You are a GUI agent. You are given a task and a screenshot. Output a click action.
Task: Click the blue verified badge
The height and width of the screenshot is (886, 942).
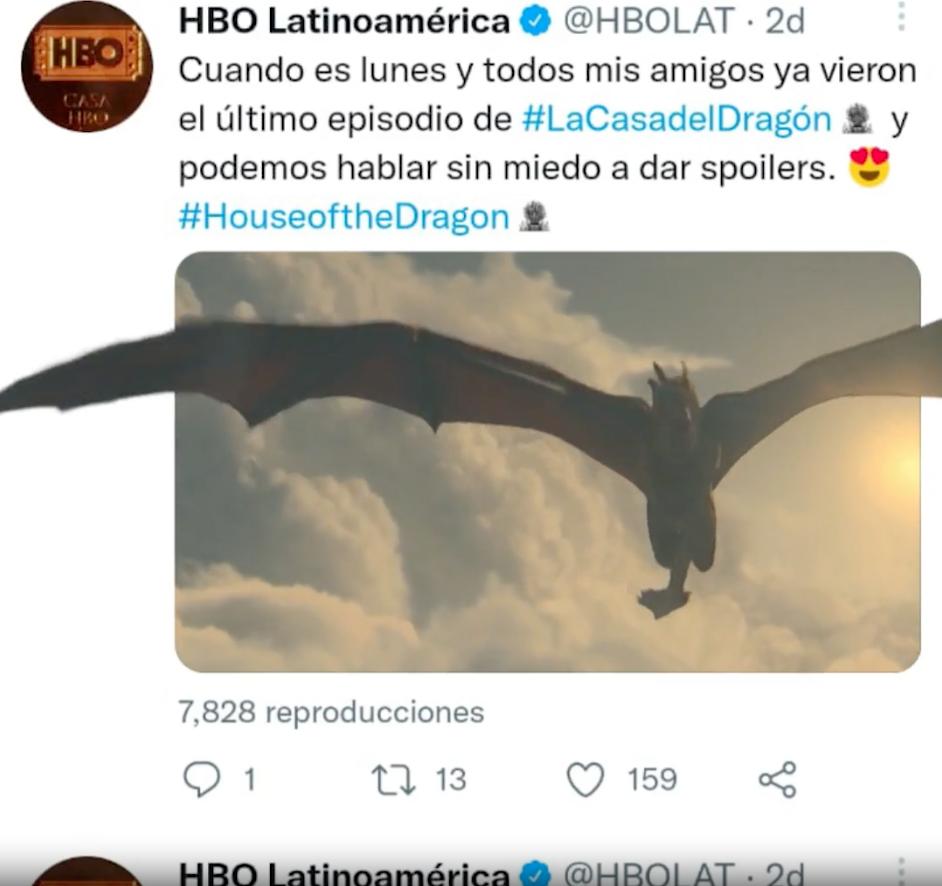pyautogui.click(x=535, y=23)
